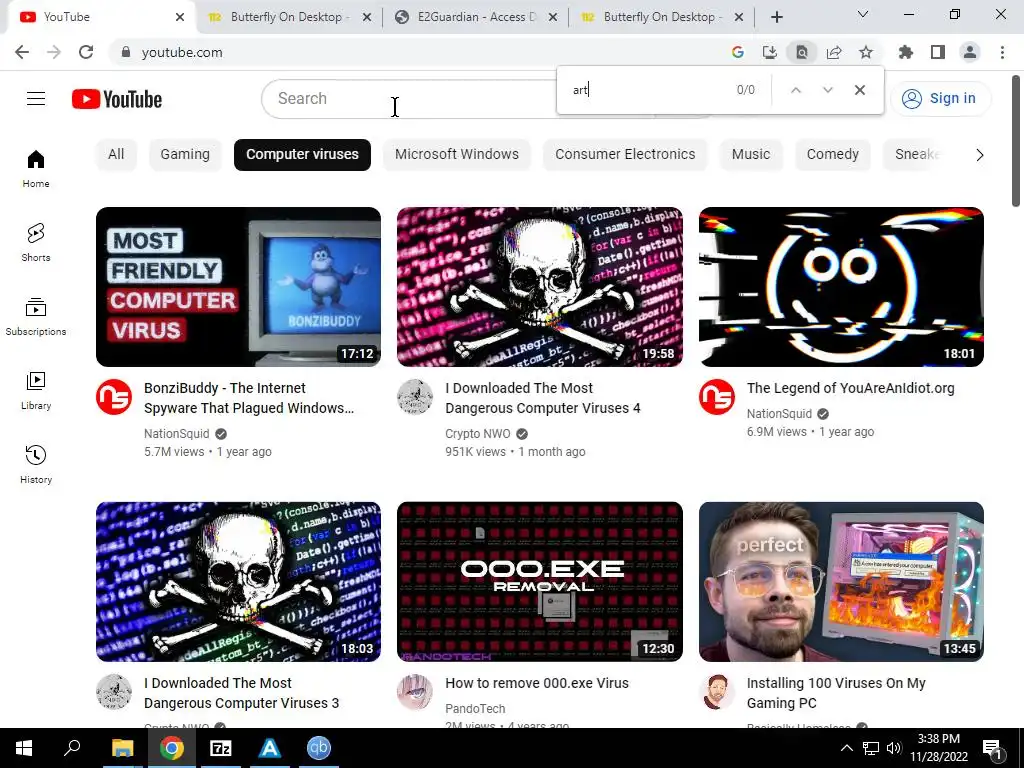Open the Extensions puzzle icon

coord(906,52)
